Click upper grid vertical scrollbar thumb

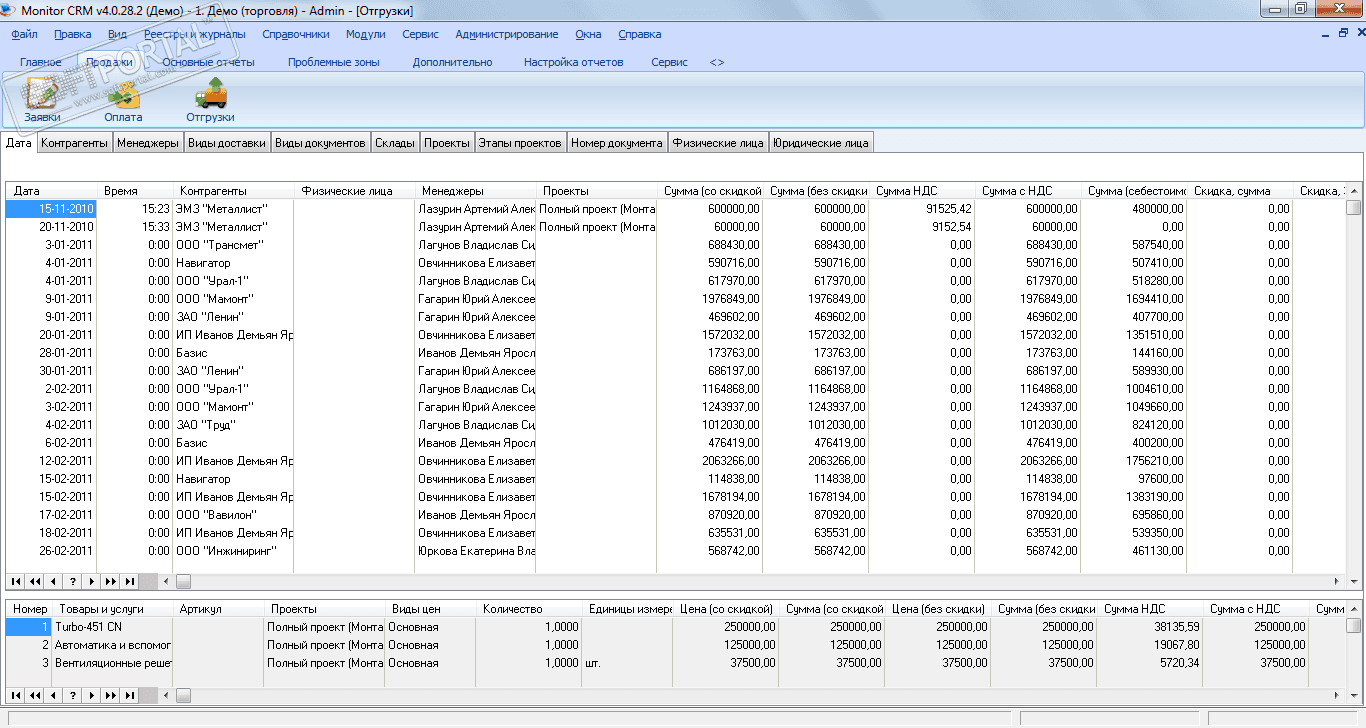tap(1353, 208)
